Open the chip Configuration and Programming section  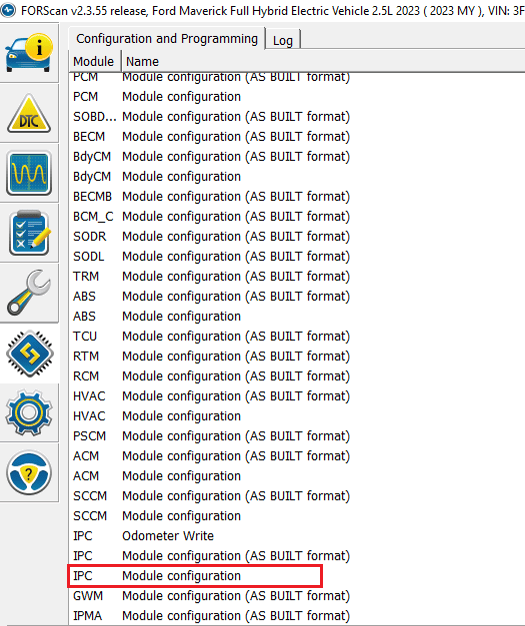pyautogui.click(x=29, y=353)
